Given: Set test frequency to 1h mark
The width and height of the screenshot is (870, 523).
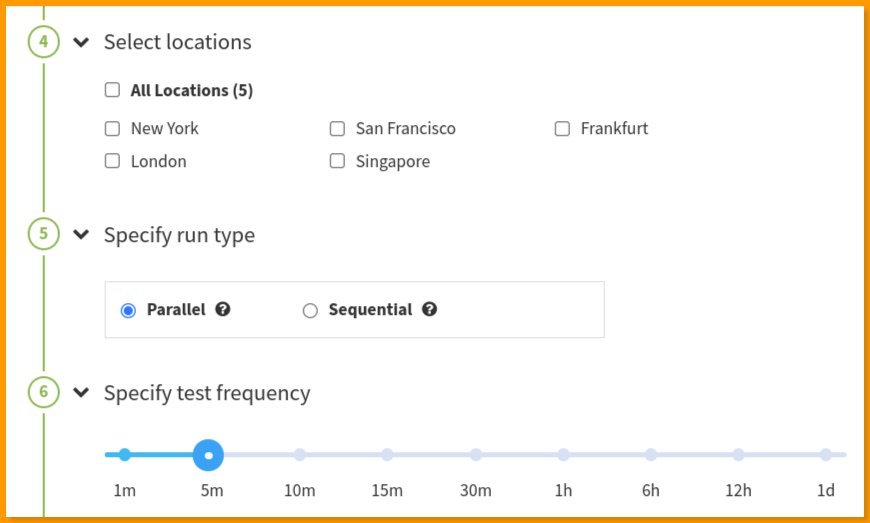Looking at the screenshot, I should pos(563,455).
